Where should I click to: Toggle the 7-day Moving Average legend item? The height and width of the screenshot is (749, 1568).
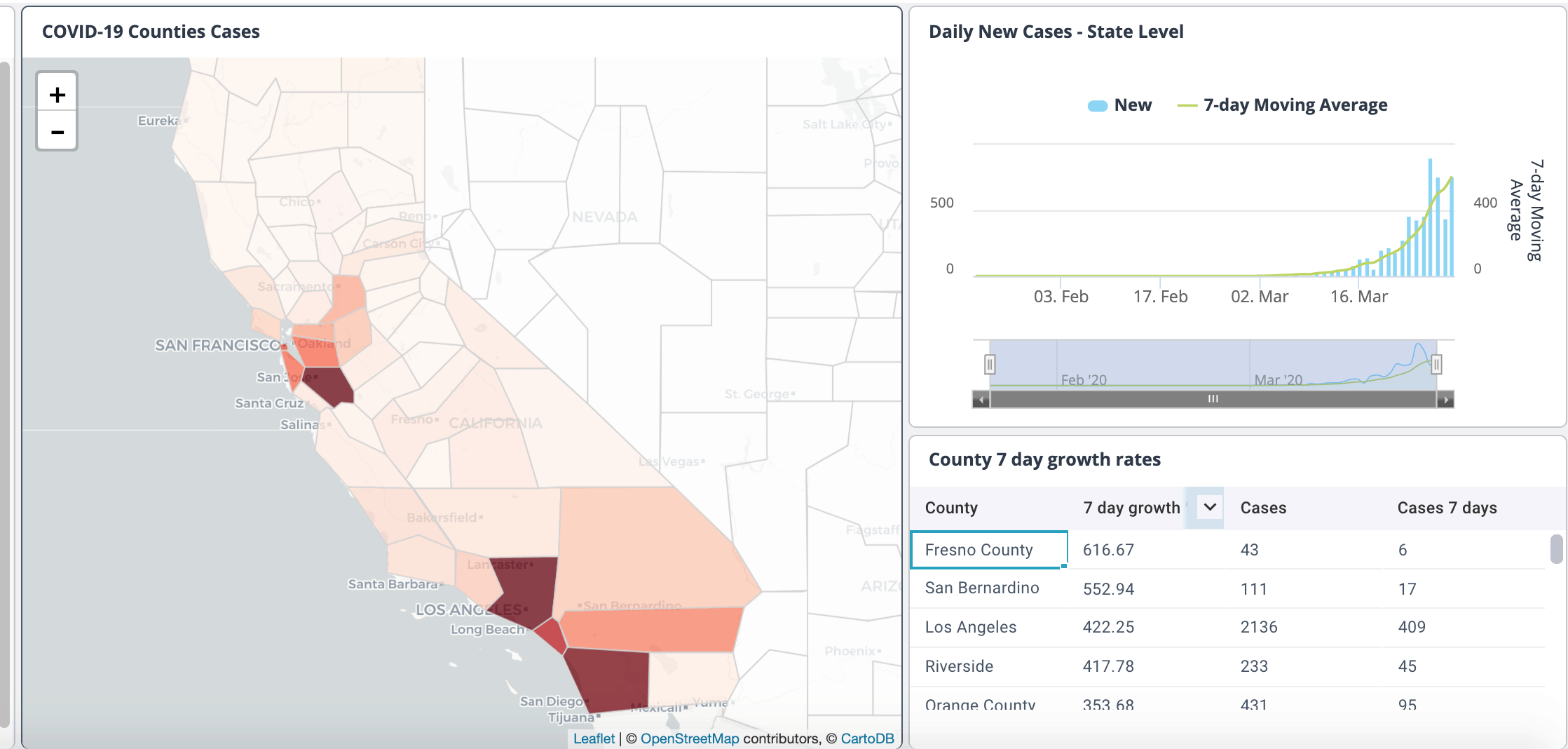1282,105
